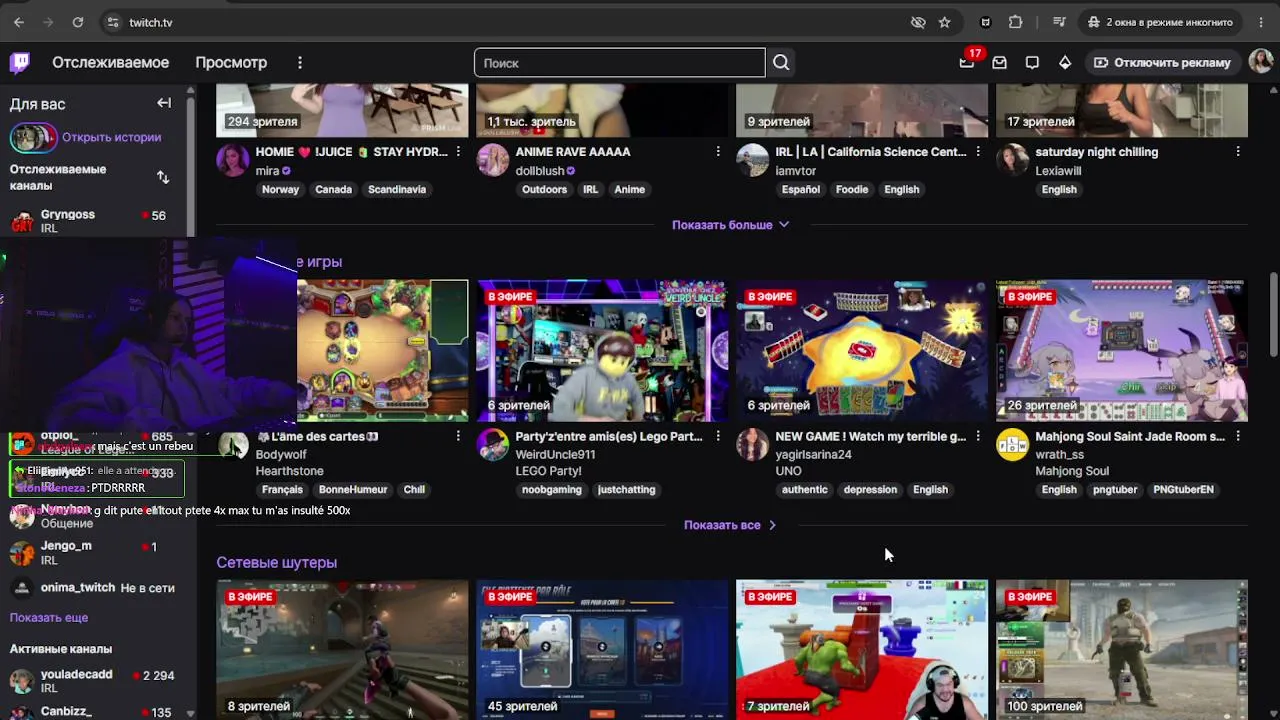Select the Foodie tag

pos(852,190)
